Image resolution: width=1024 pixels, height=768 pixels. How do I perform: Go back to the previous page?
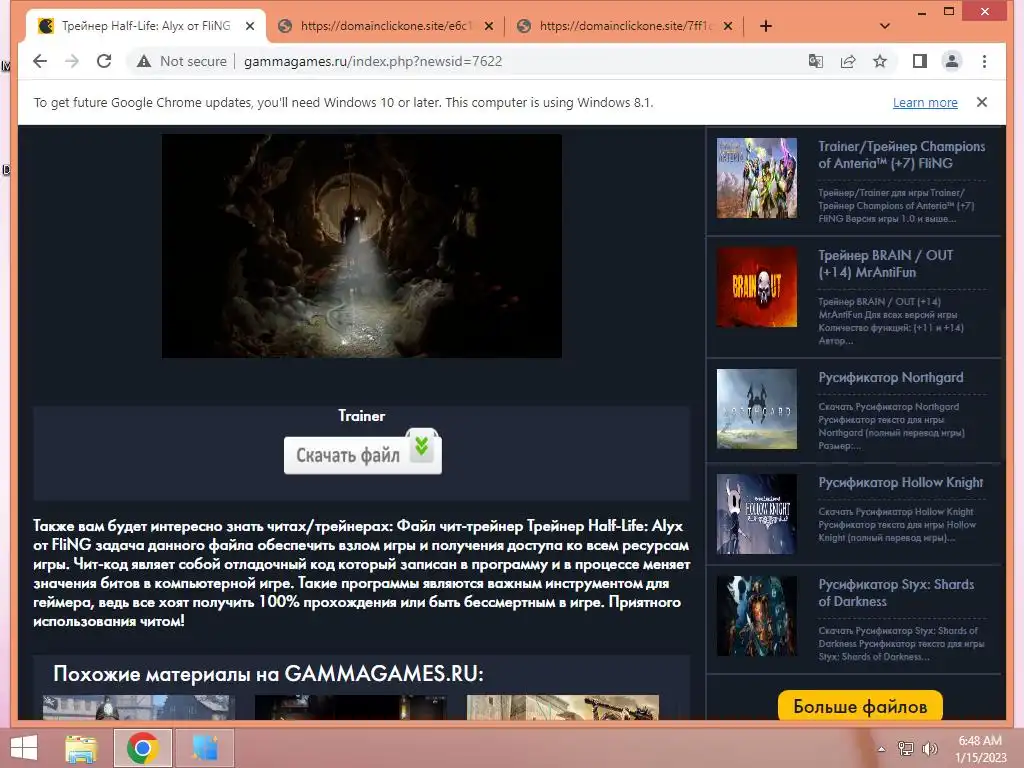(x=40, y=61)
